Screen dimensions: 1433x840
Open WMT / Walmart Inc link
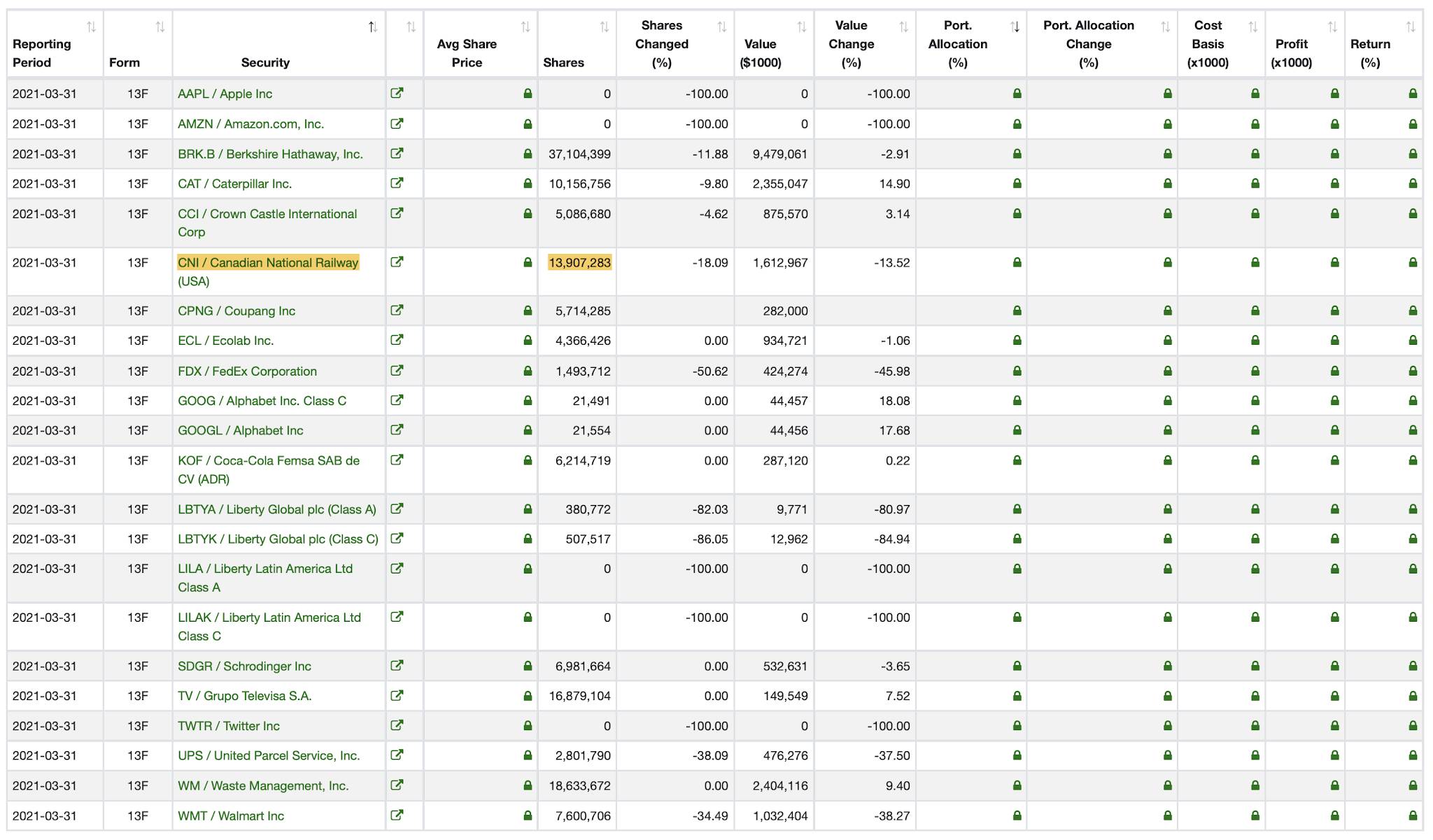tap(231, 816)
